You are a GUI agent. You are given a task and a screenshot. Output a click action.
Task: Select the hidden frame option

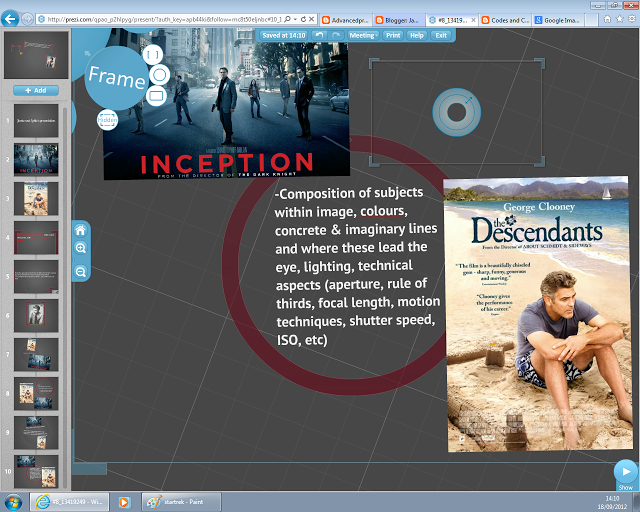107,120
